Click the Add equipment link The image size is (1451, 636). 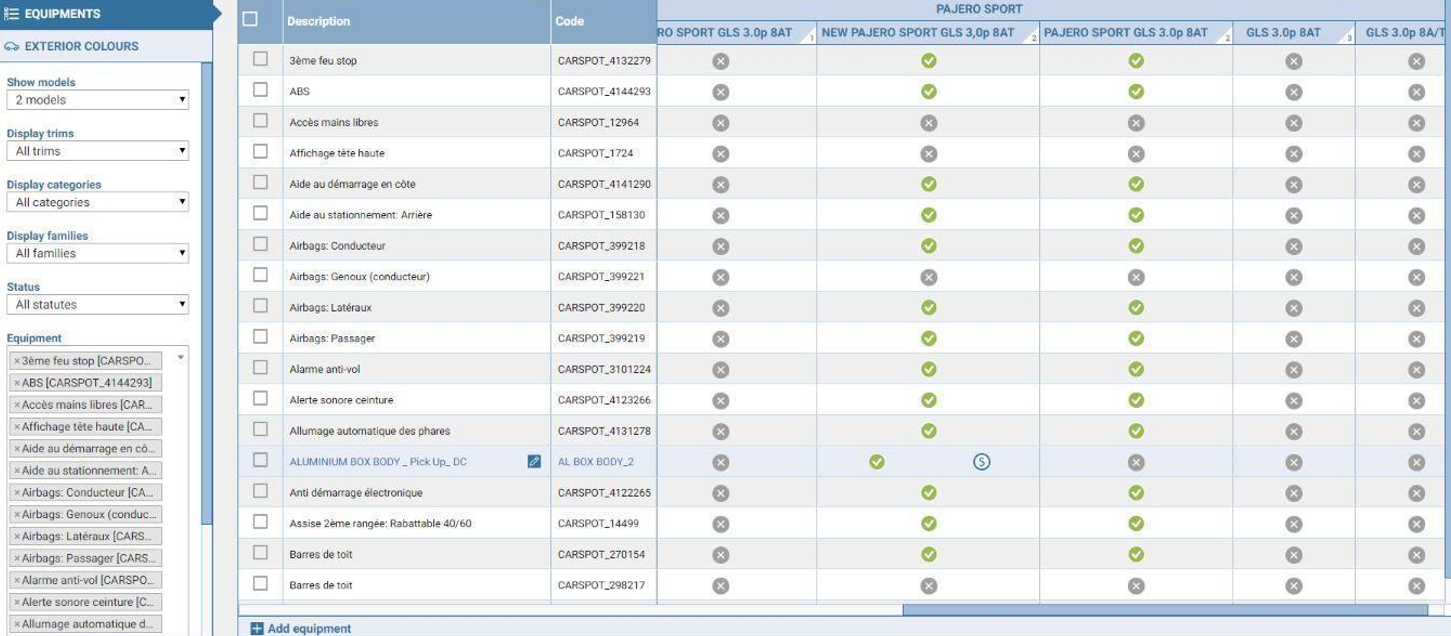click(309, 629)
